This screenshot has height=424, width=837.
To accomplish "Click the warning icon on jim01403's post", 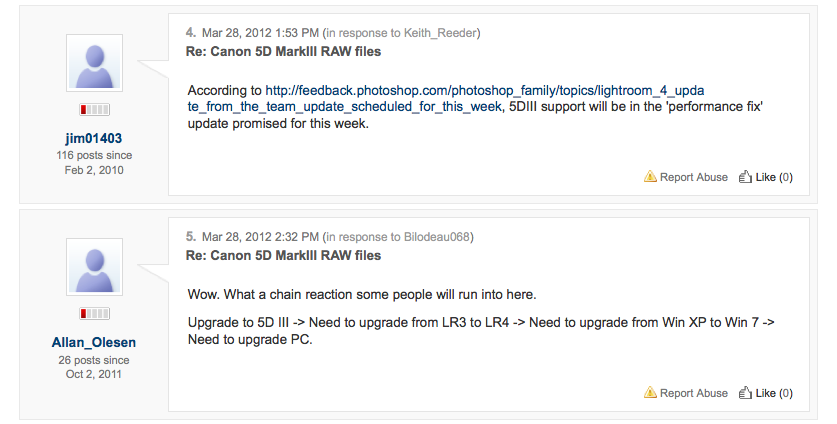I will (650, 177).
